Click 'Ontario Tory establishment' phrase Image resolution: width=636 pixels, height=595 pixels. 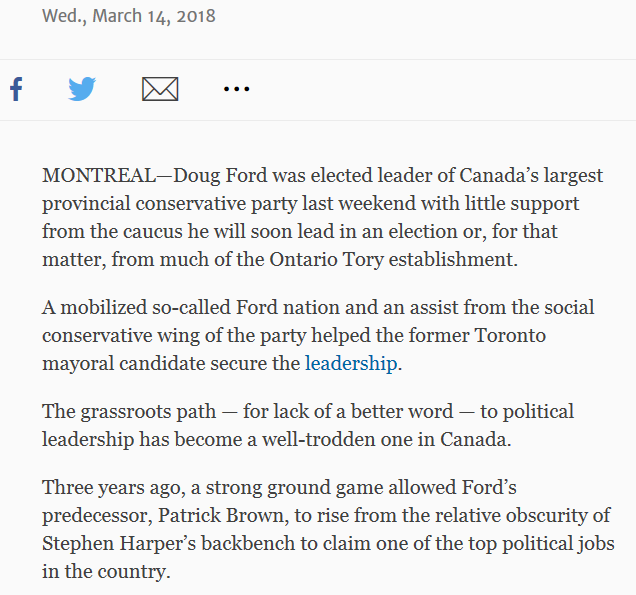pyautogui.click(x=393, y=260)
